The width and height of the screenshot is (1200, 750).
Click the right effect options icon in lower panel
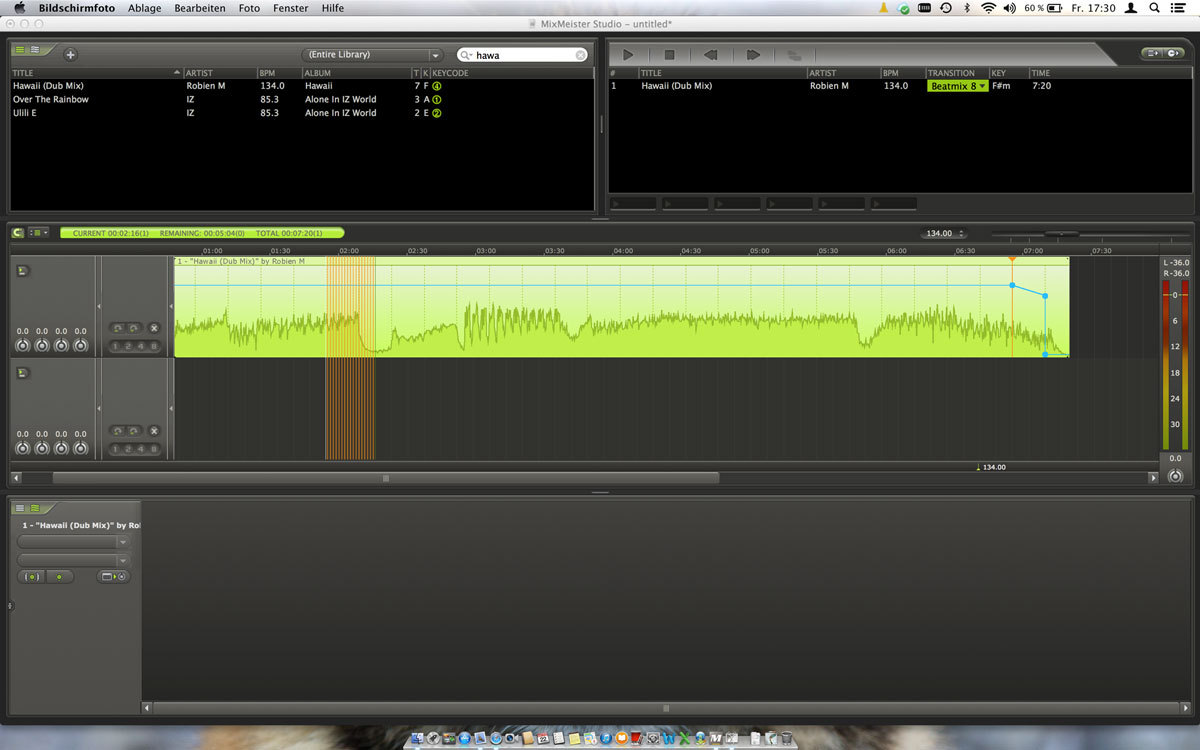click(x=113, y=577)
